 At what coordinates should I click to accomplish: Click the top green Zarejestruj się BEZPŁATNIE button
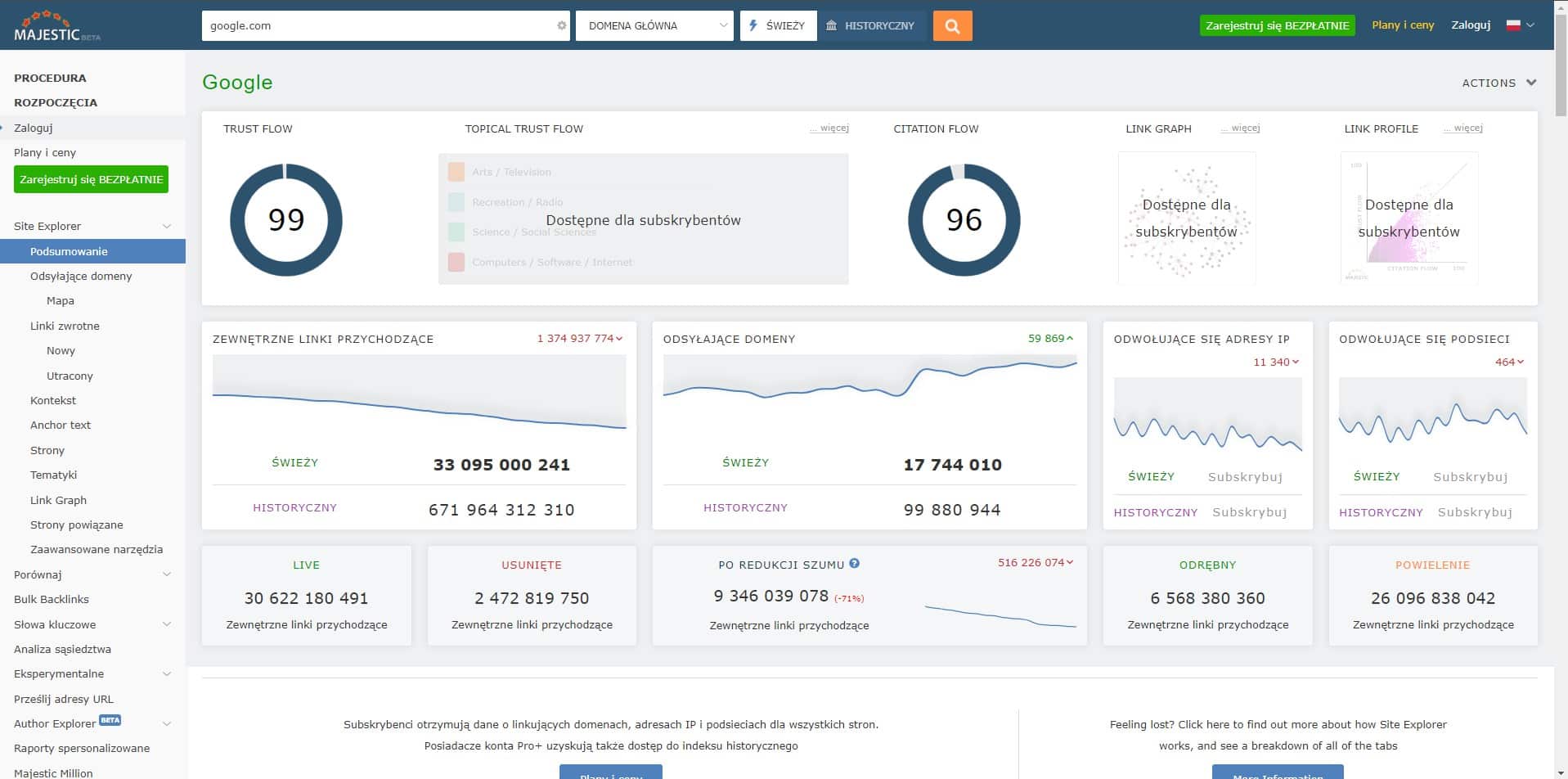coord(1277,25)
